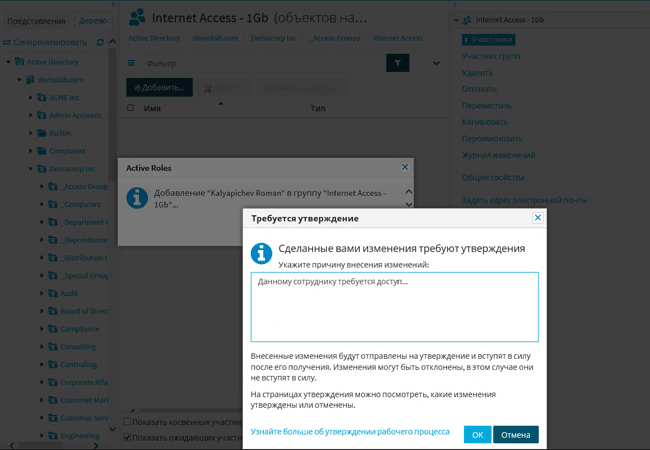This screenshot has width=650, height=450.
Task: Toggle the select-all checkbox beside Имя
Action: [x=131, y=108]
